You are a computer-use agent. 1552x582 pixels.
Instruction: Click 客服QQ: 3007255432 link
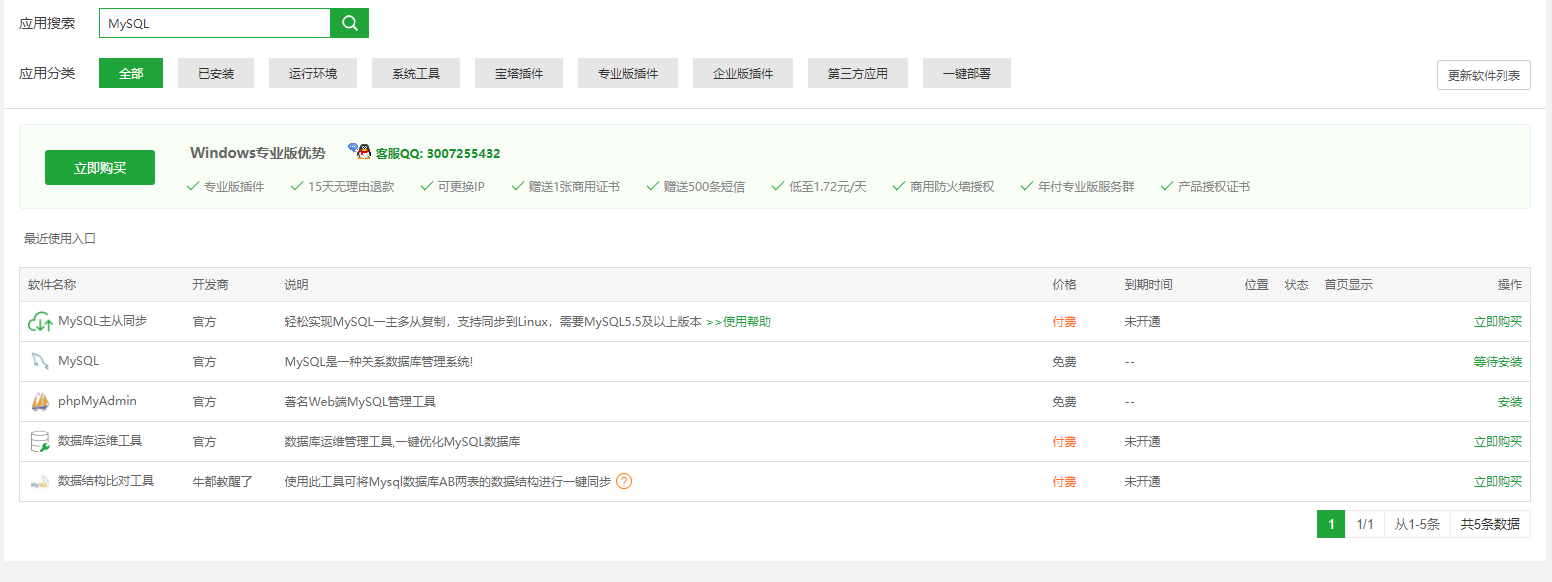437,153
